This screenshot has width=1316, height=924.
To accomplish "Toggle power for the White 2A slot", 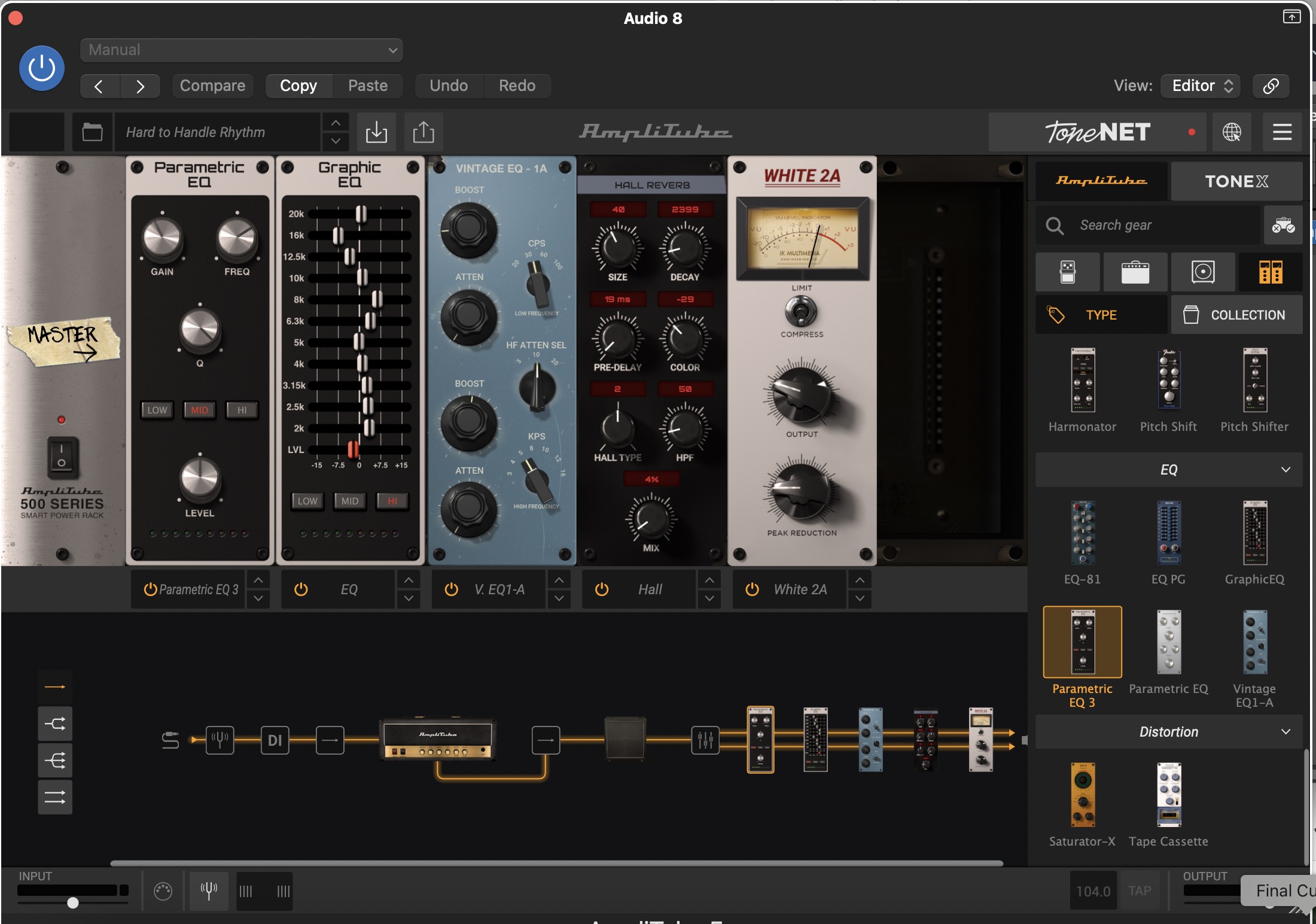I will [752, 589].
